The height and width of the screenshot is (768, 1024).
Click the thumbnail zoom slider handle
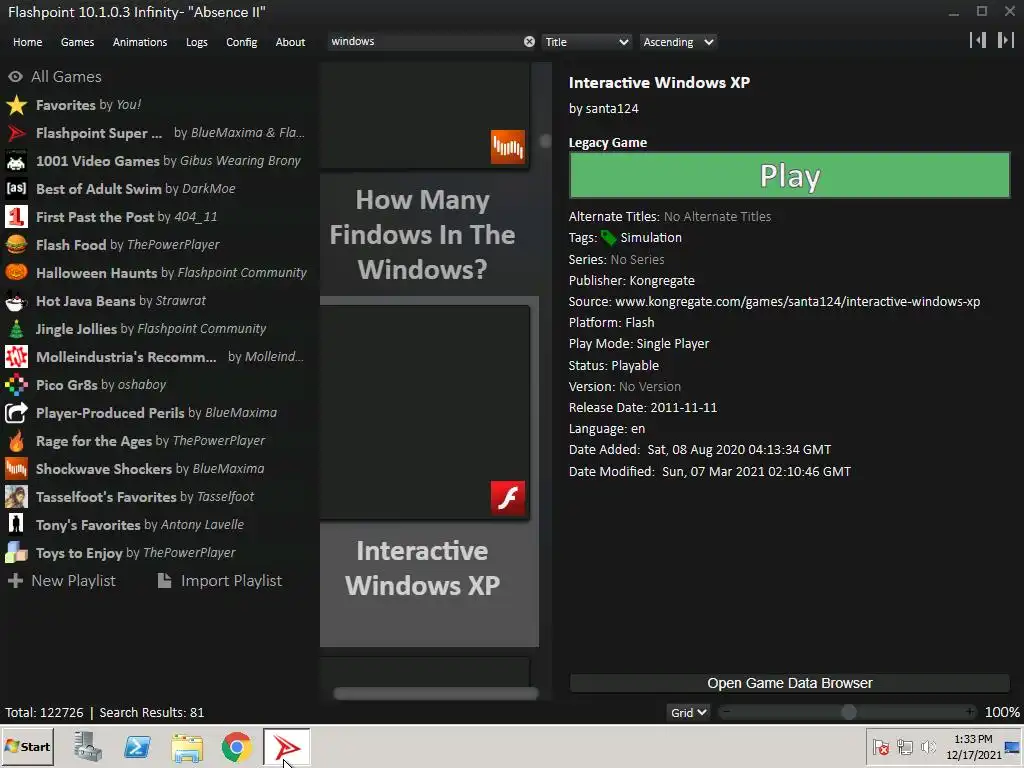coord(848,712)
